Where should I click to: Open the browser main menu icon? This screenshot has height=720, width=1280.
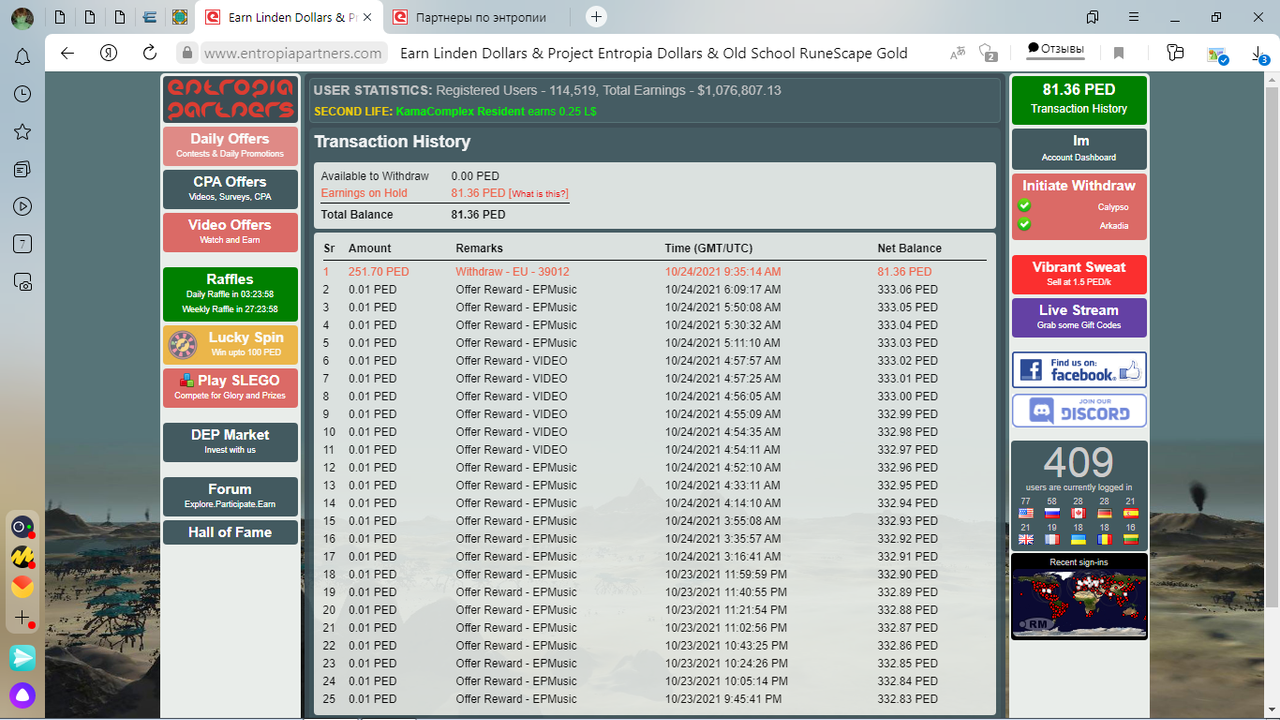coord(1134,17)
